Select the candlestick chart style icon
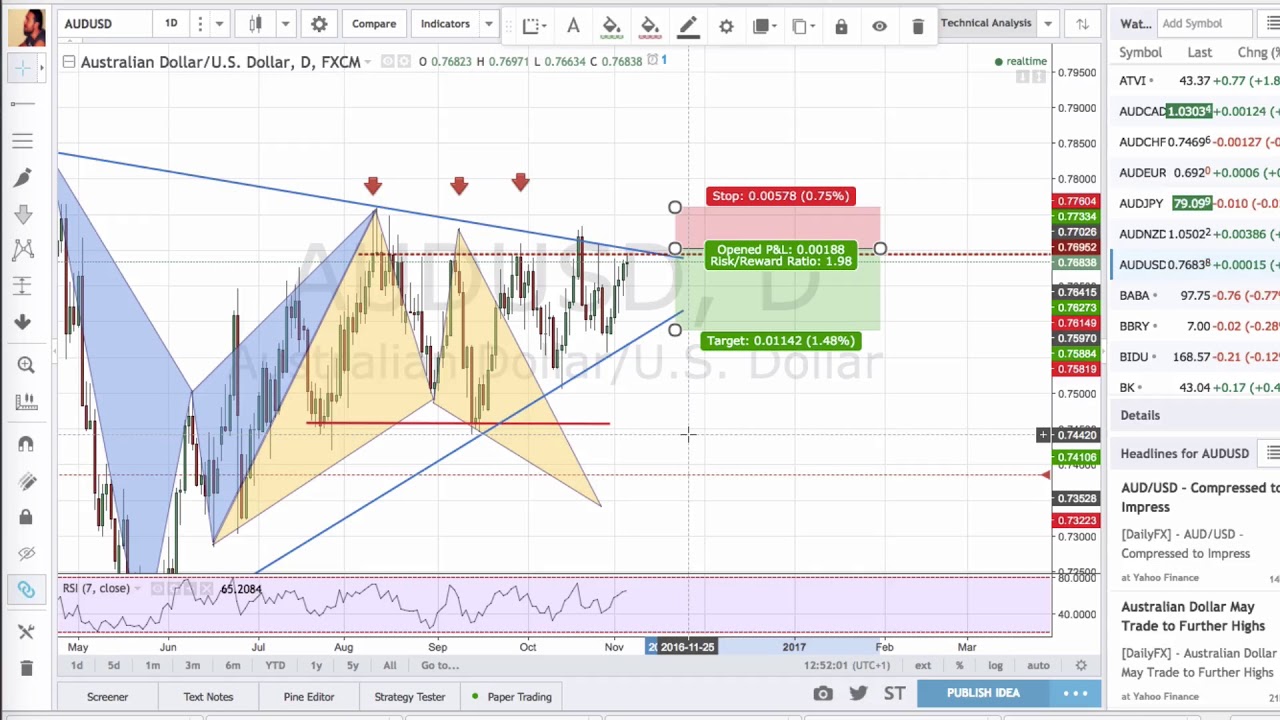 pos(255,24)
